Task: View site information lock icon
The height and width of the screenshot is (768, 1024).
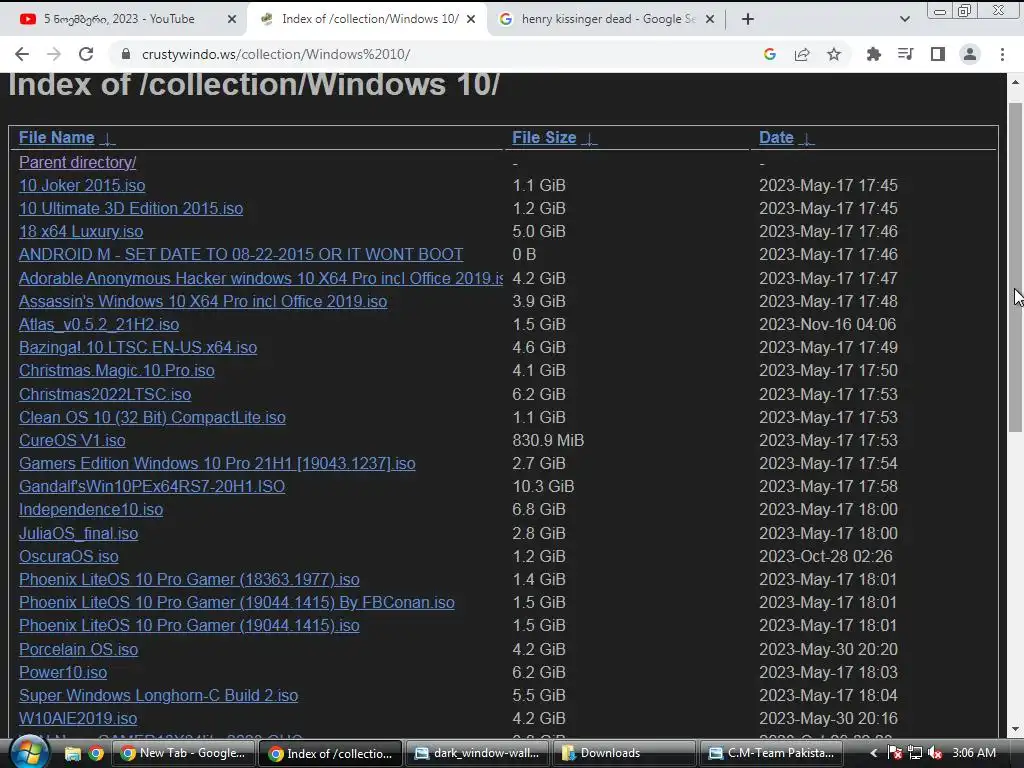Action: [126, 54]
